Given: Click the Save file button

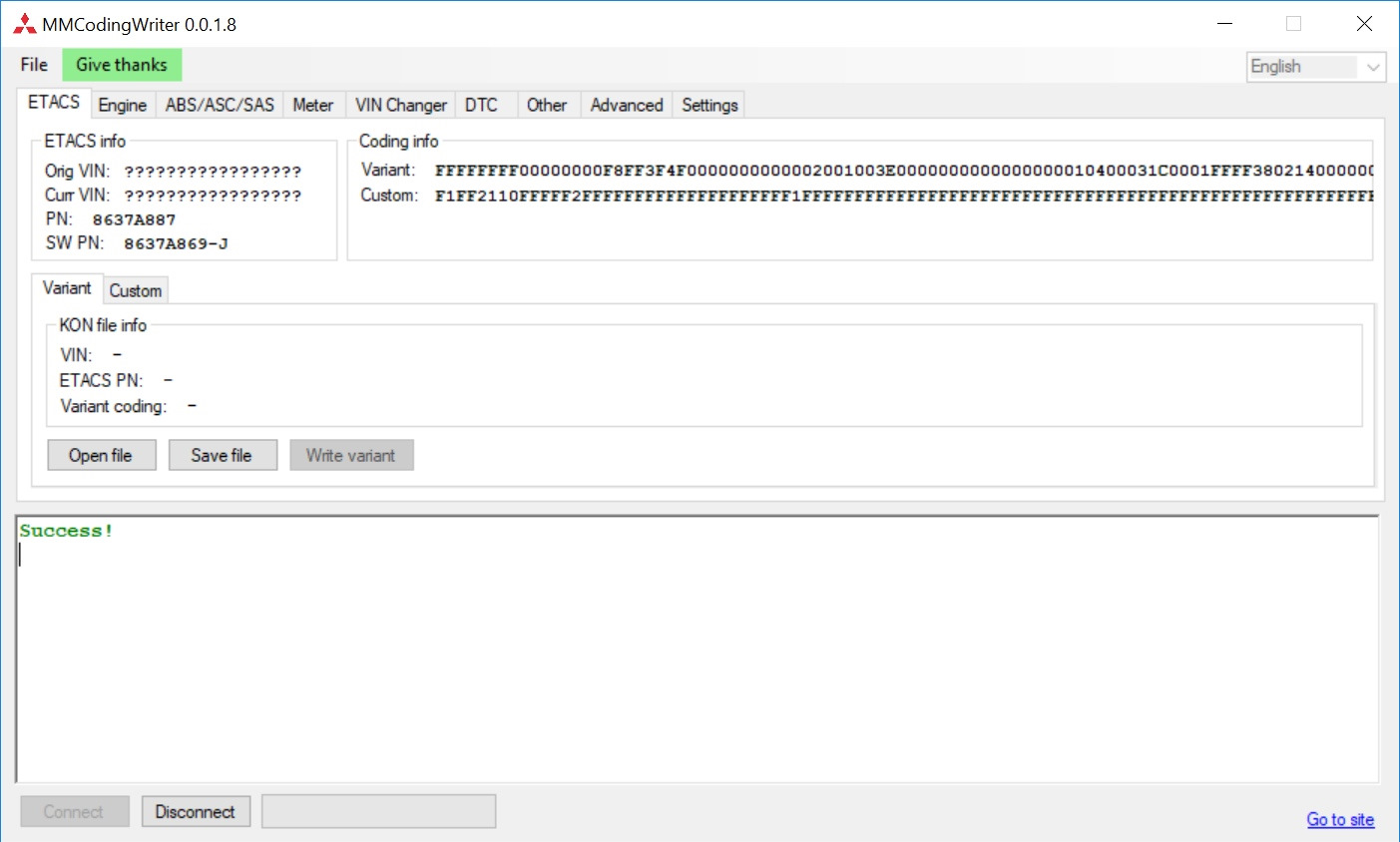Looking at the screenshot, I should point(223,455).
